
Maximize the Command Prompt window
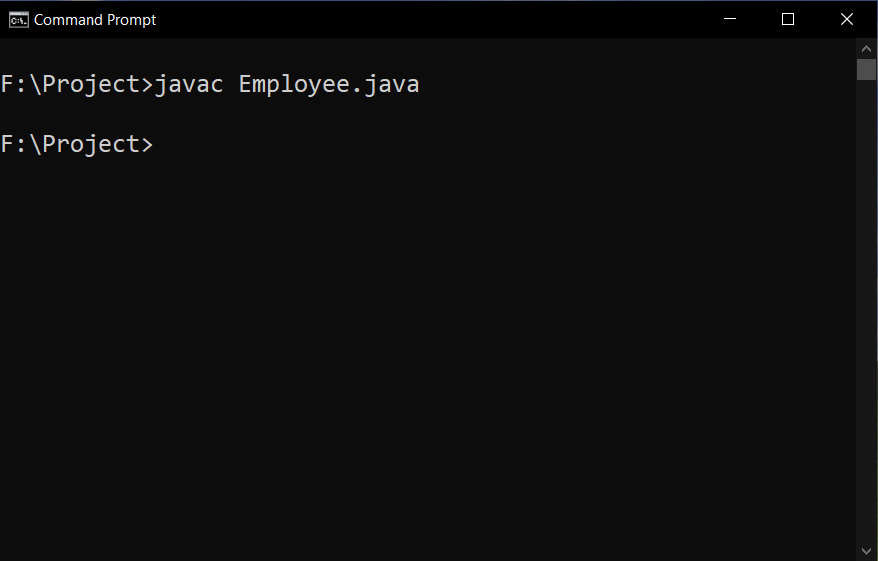coord(788,19)
